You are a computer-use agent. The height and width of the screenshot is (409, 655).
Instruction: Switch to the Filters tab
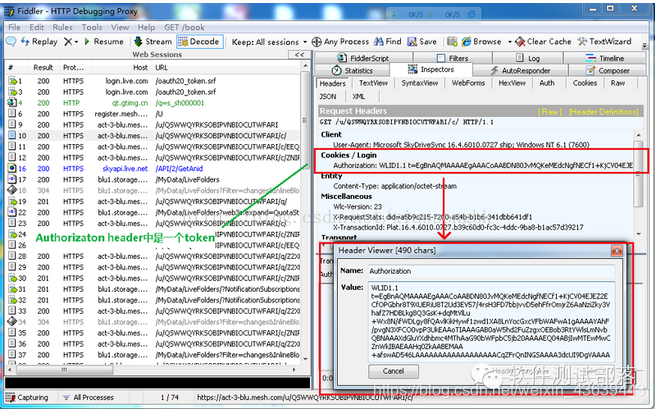(x=453, y=58)
